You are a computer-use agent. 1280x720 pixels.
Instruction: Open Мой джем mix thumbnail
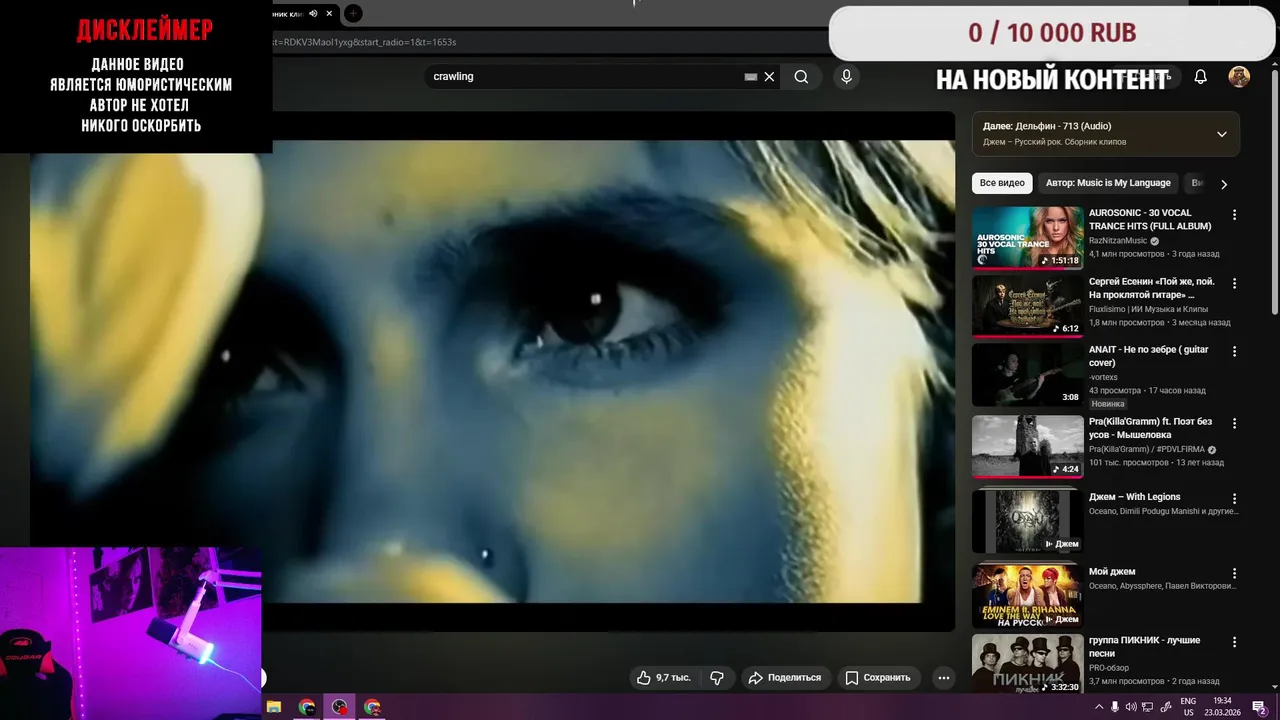pos(1027,596)
